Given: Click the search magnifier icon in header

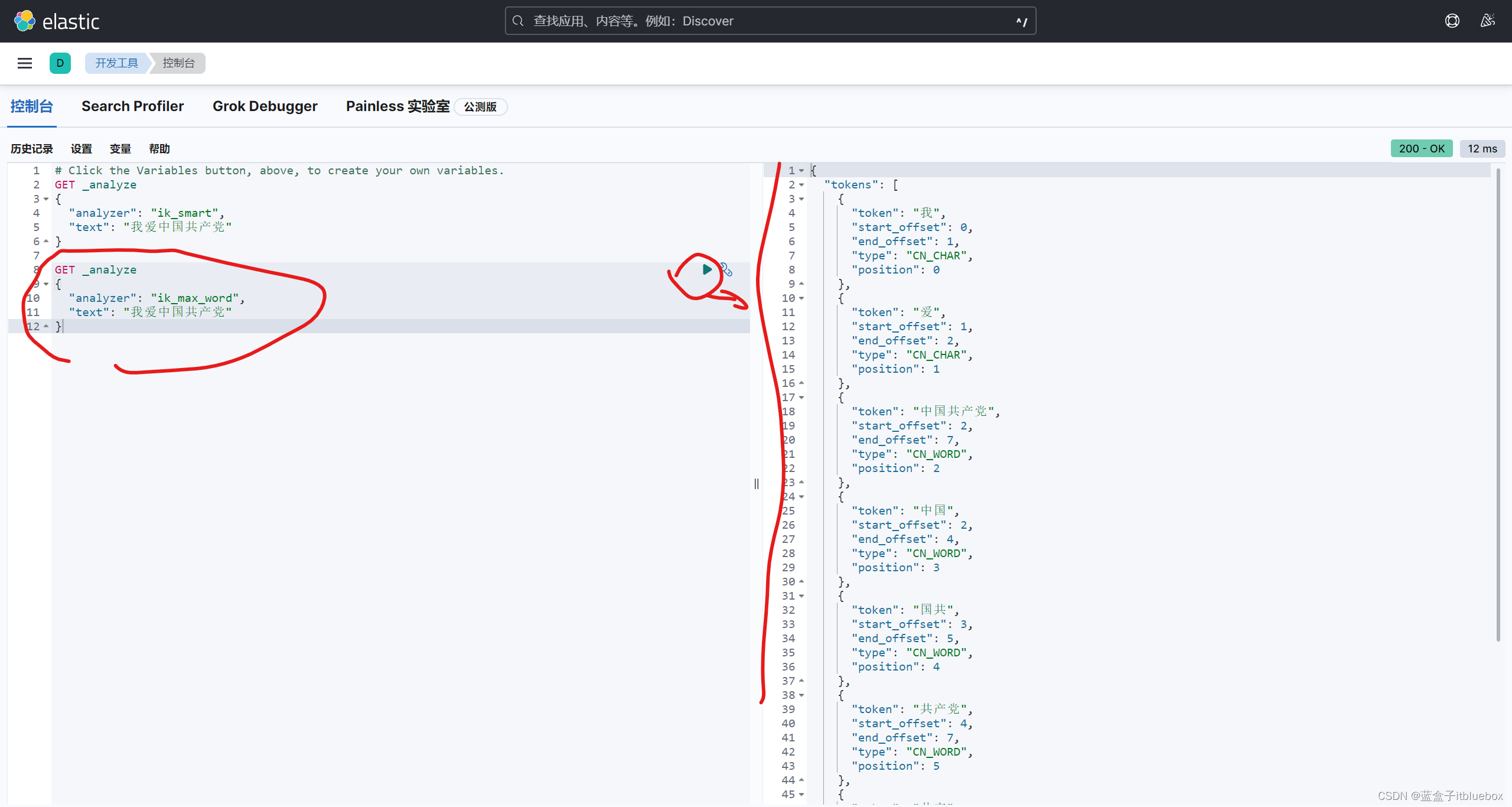Looking at the screenshot, I should [518, 21].
